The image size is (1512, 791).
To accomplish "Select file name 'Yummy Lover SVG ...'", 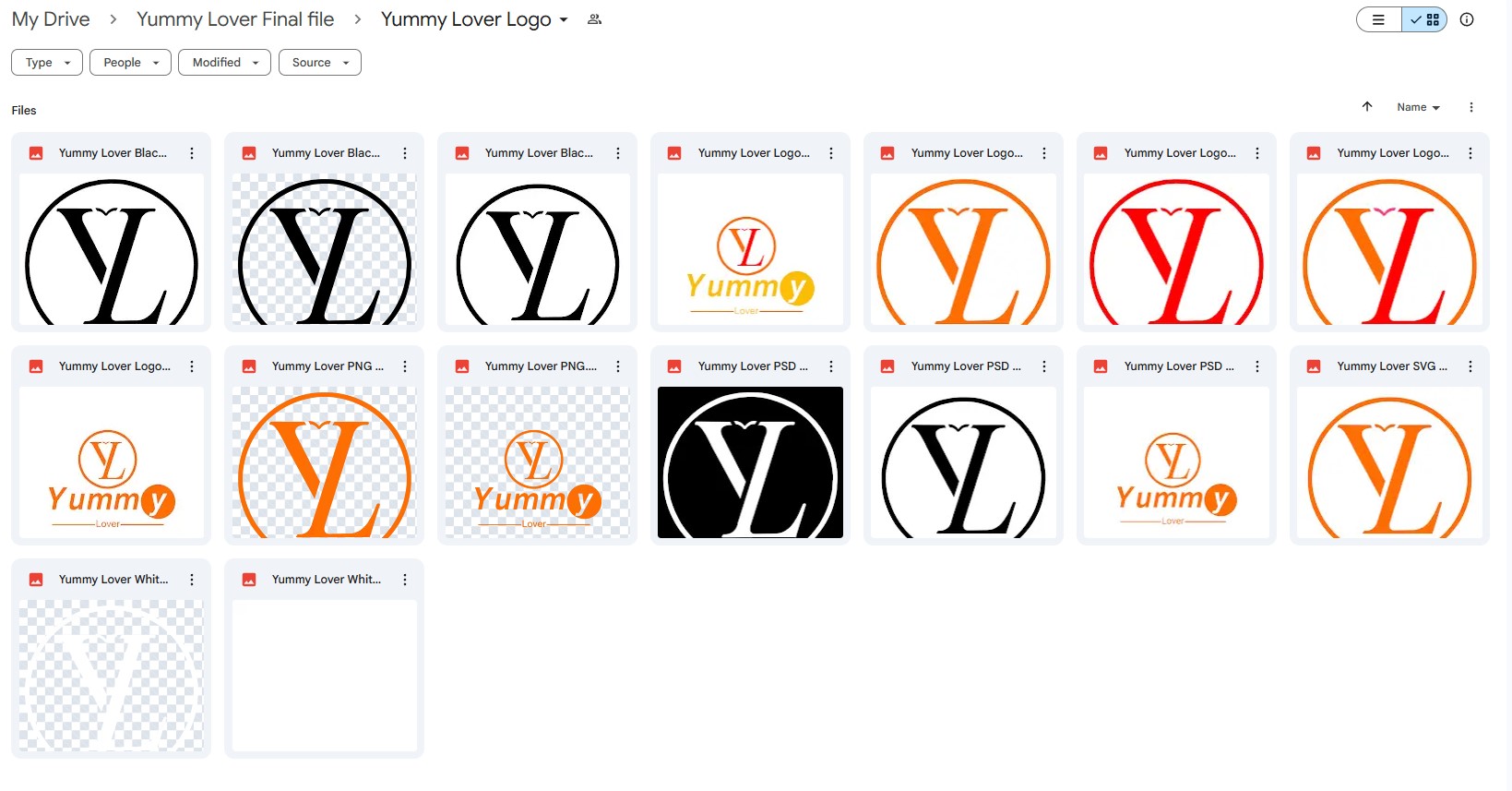I will (x=1392, y=366).
